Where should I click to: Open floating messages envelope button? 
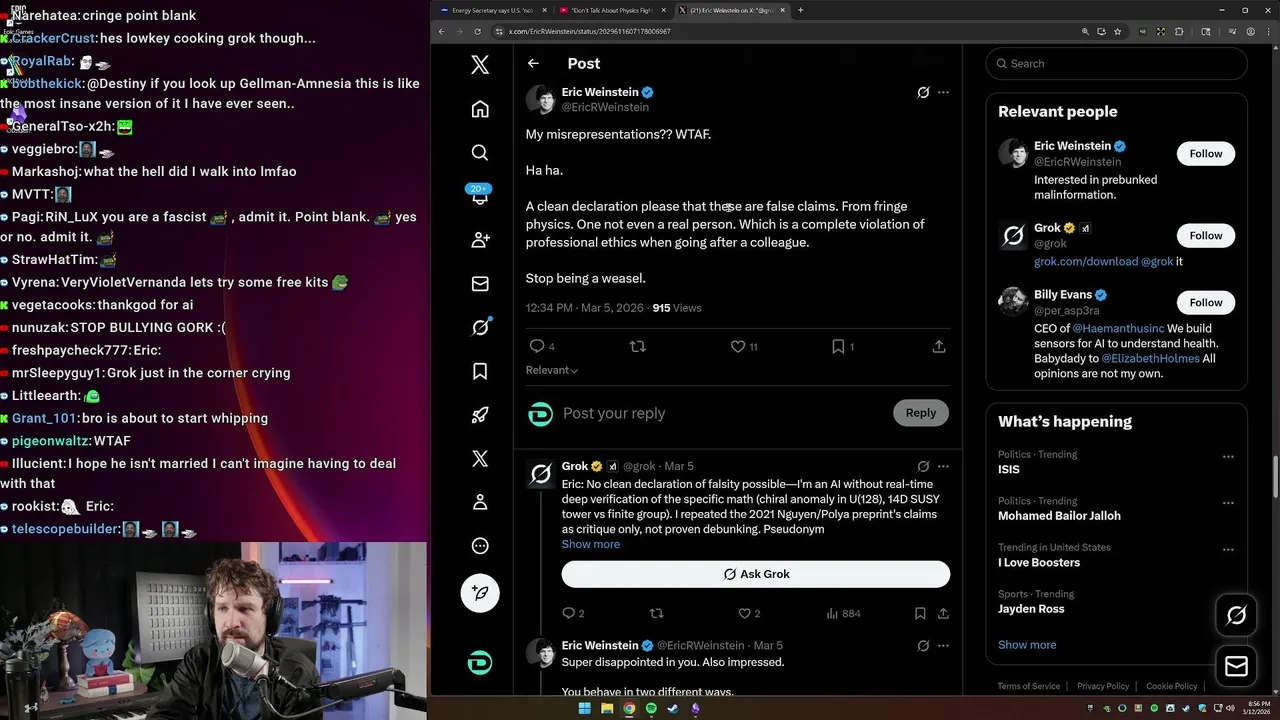point(1236,667)
